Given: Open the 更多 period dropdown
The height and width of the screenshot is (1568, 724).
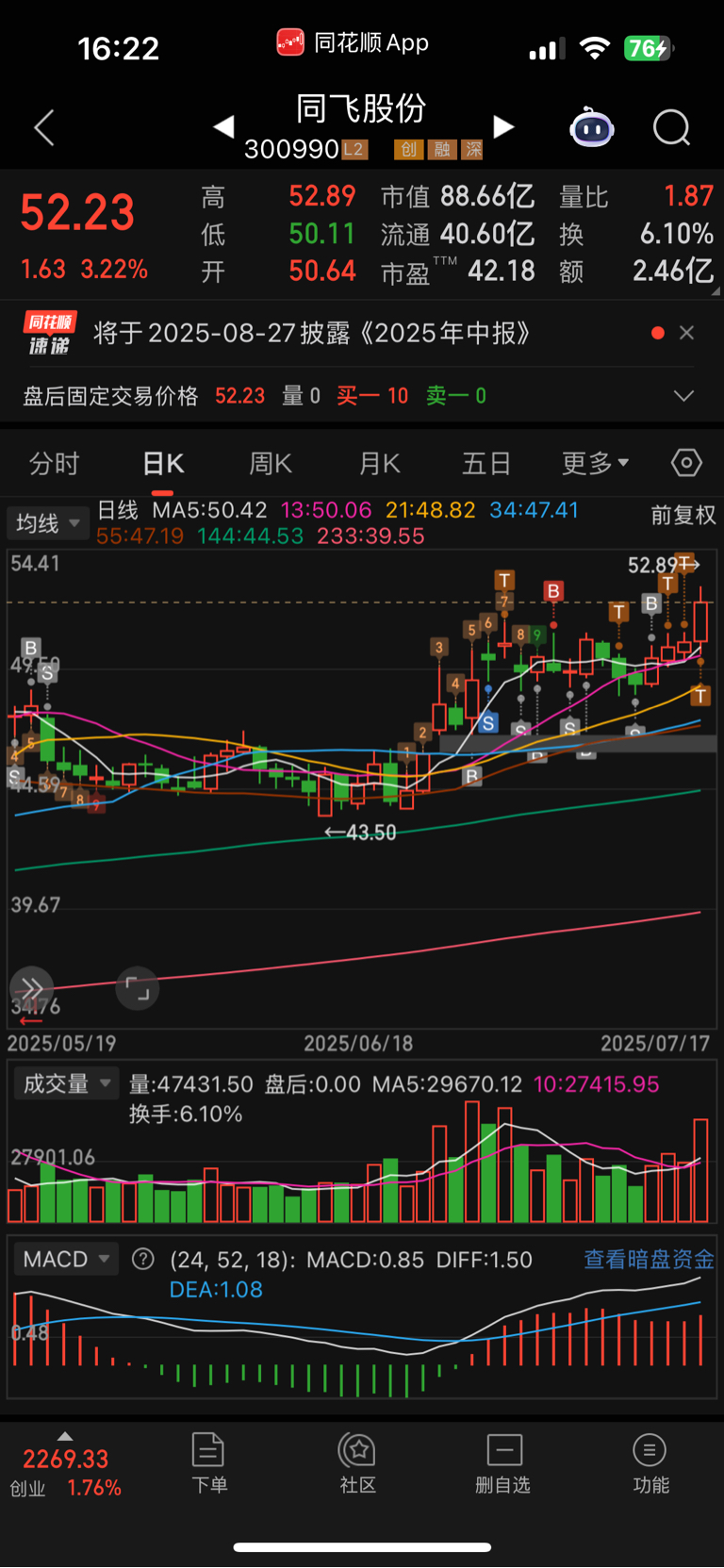Looking at the screenshot, I should click(x=595, y=463).
